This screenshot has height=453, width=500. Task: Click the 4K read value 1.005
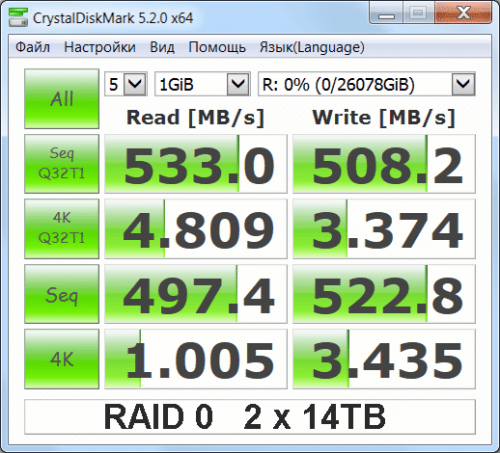pos(196,359)
